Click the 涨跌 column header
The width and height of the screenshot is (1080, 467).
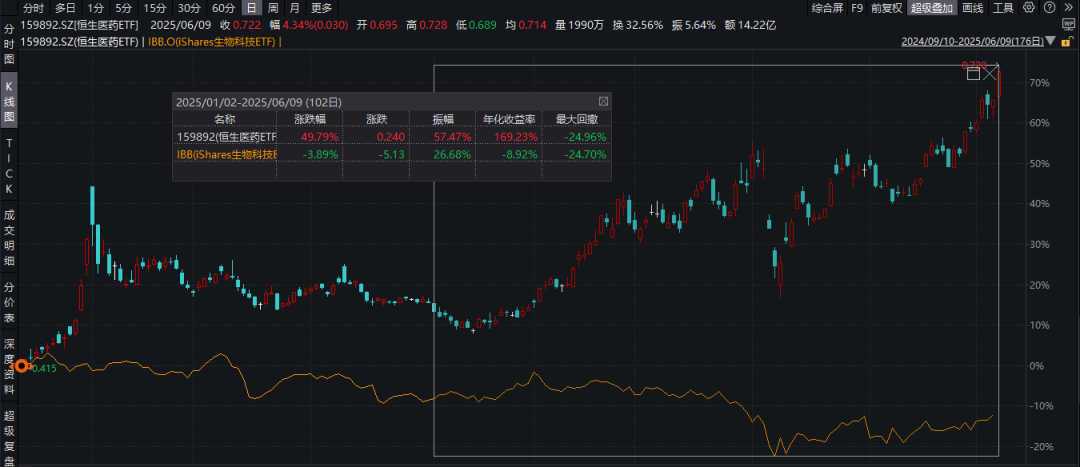(376, 118)
